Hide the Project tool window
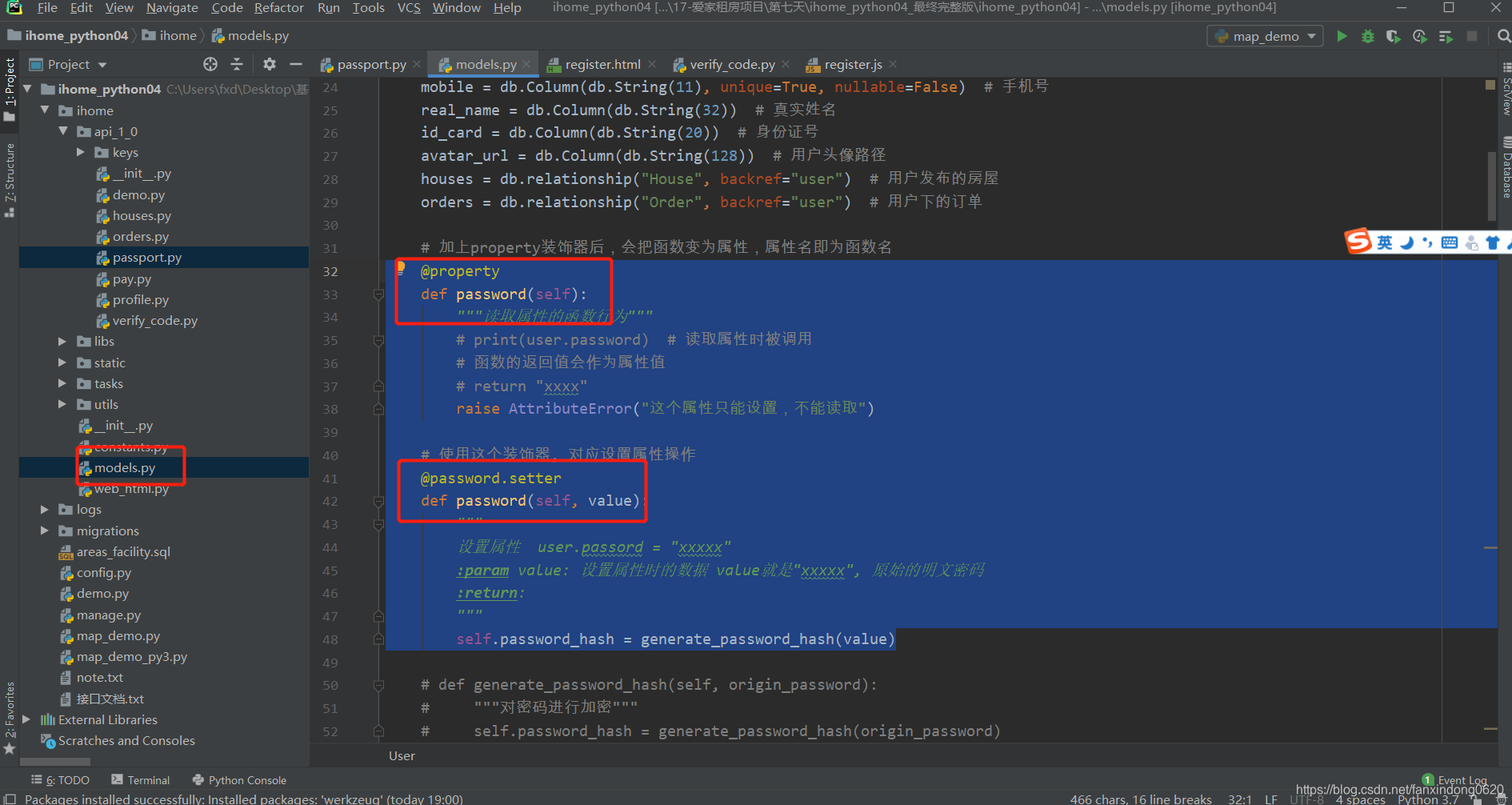 pos(295,64)
